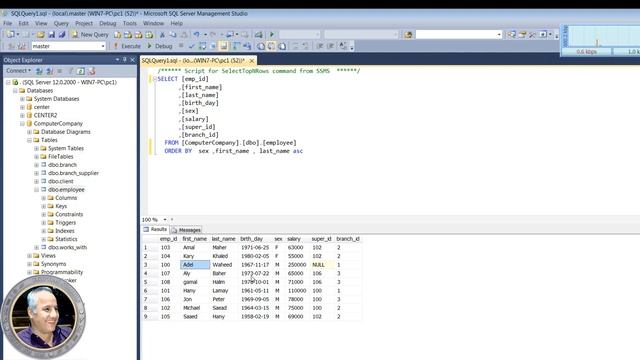Switch to the Messages tab

186,230
